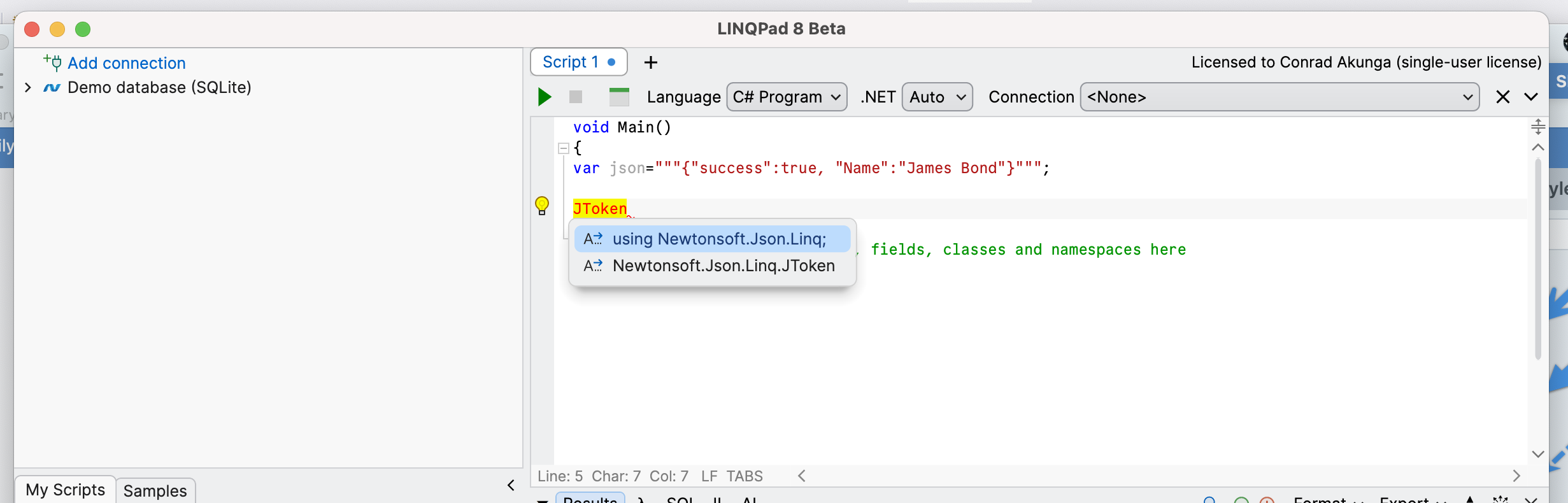This screenshot has width=1568, height=503.
Task: Close the script using the X icon
Action: pos(1503,97)
